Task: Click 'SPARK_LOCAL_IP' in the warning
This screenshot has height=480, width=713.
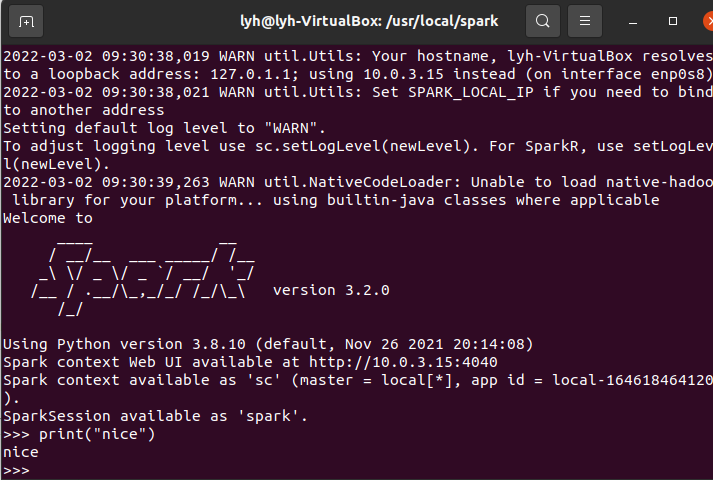Action: click(471, 92)
